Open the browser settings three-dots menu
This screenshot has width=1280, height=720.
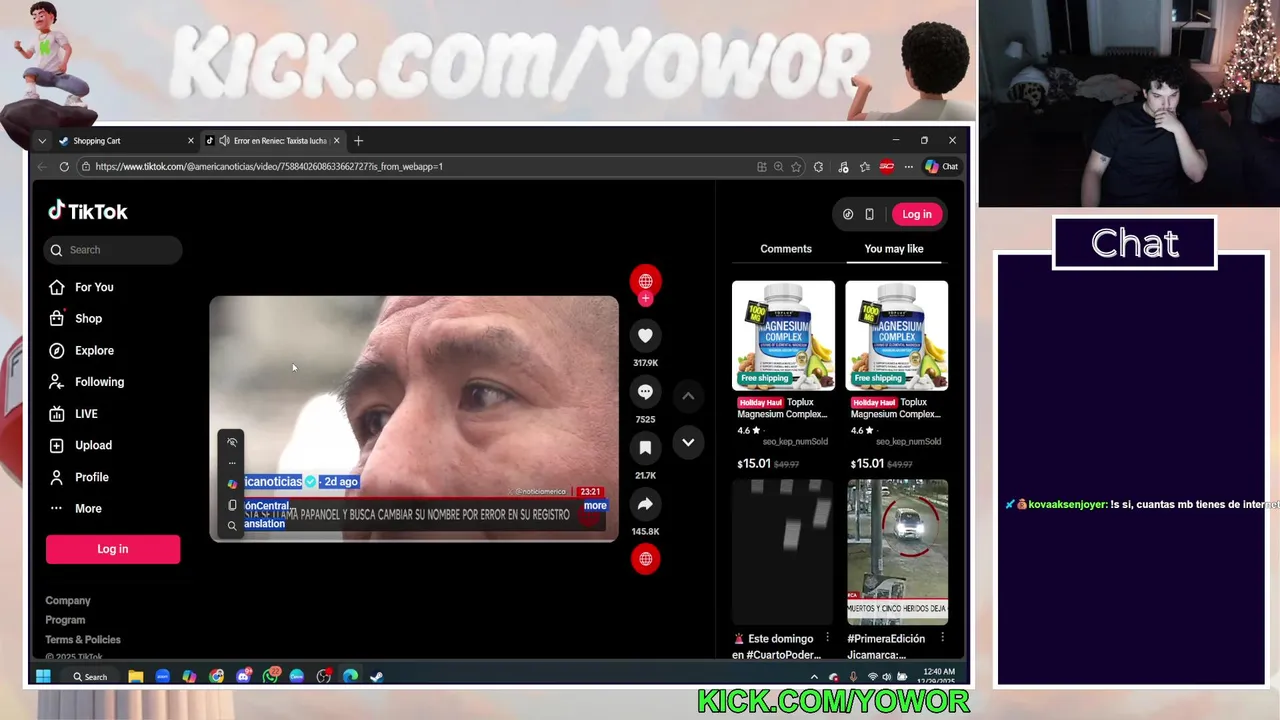pyautogui.click(x=908, y=167)
